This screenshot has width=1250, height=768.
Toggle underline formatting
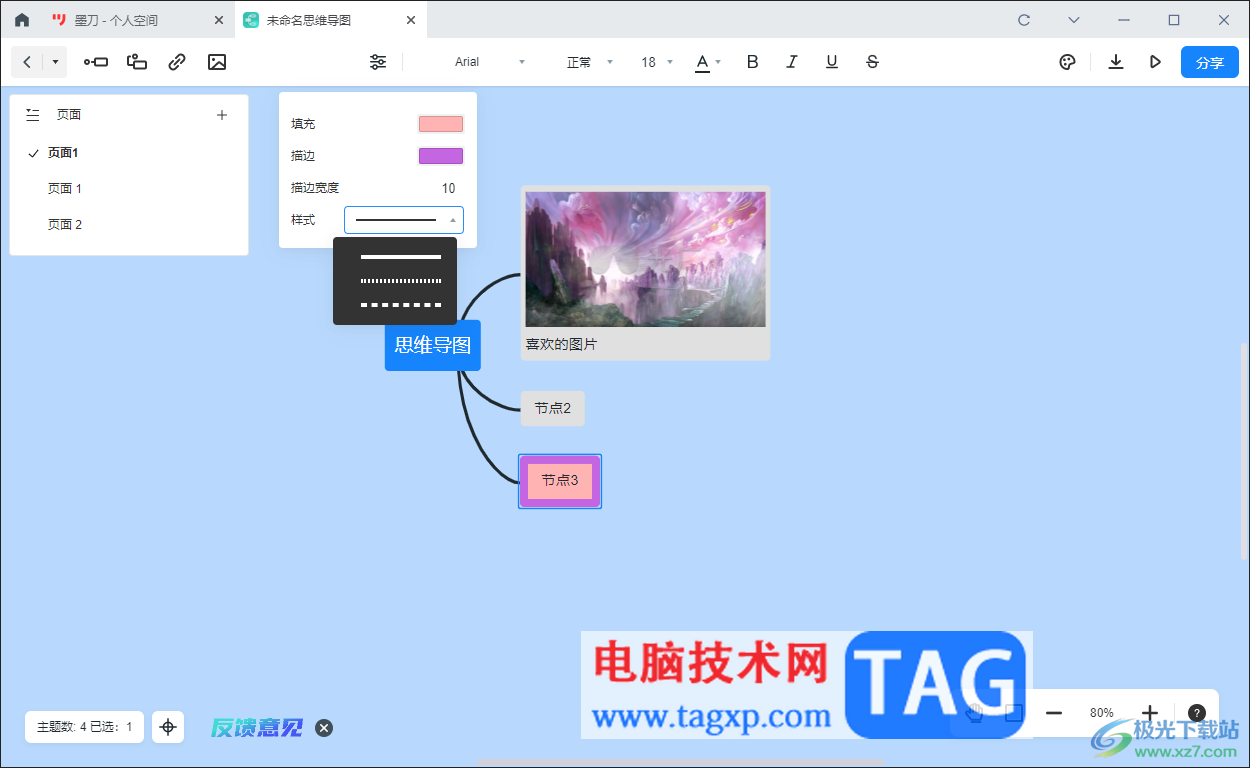[x=832, y=62]
